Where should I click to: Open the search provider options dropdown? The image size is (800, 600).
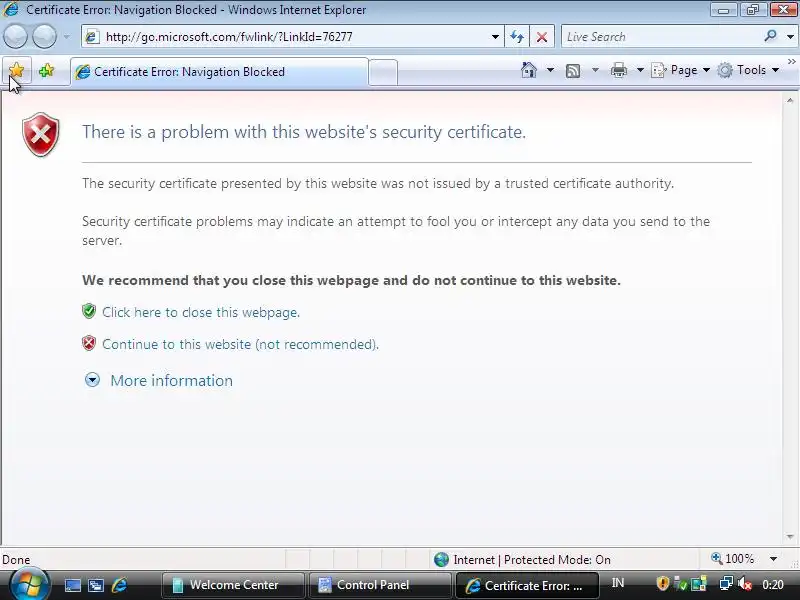click(x=790, y=37)
